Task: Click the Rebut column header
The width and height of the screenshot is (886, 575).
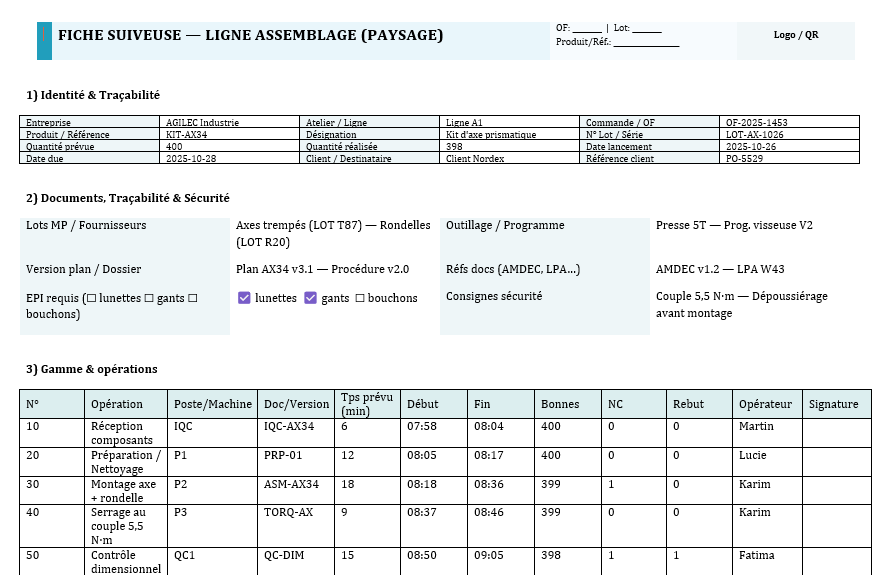Action: pyautogui.click(x=688, y=404)
